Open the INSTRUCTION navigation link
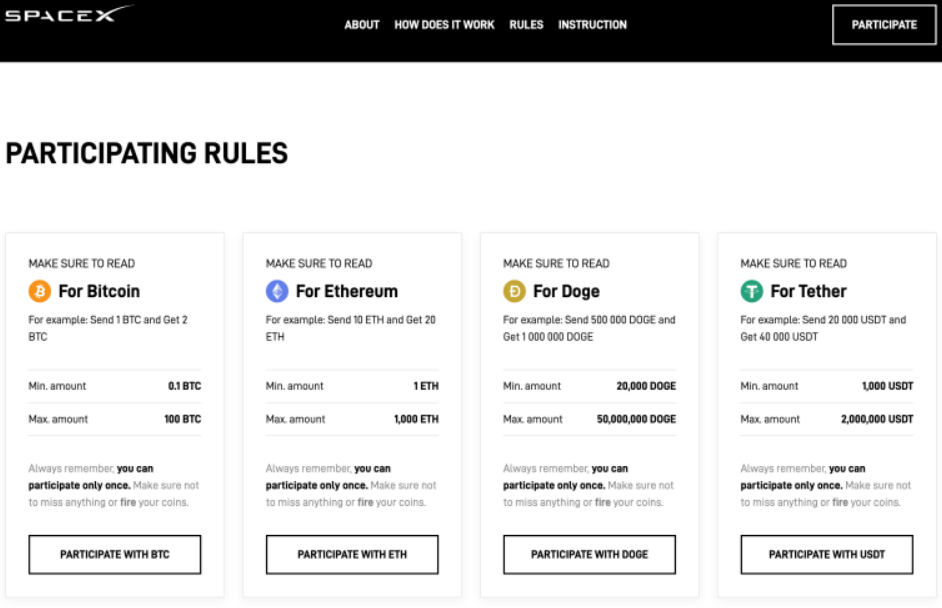Viewport: 942px width, 608px height. coord(592,25)
